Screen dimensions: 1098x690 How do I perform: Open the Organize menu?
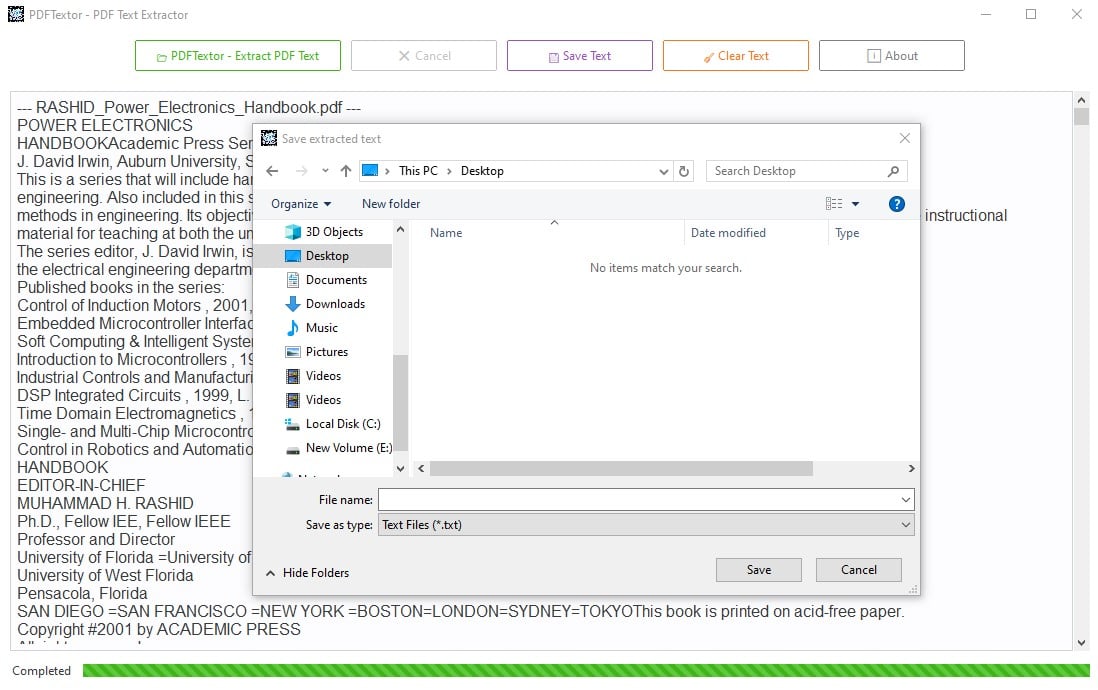click(x=301, y=204)
